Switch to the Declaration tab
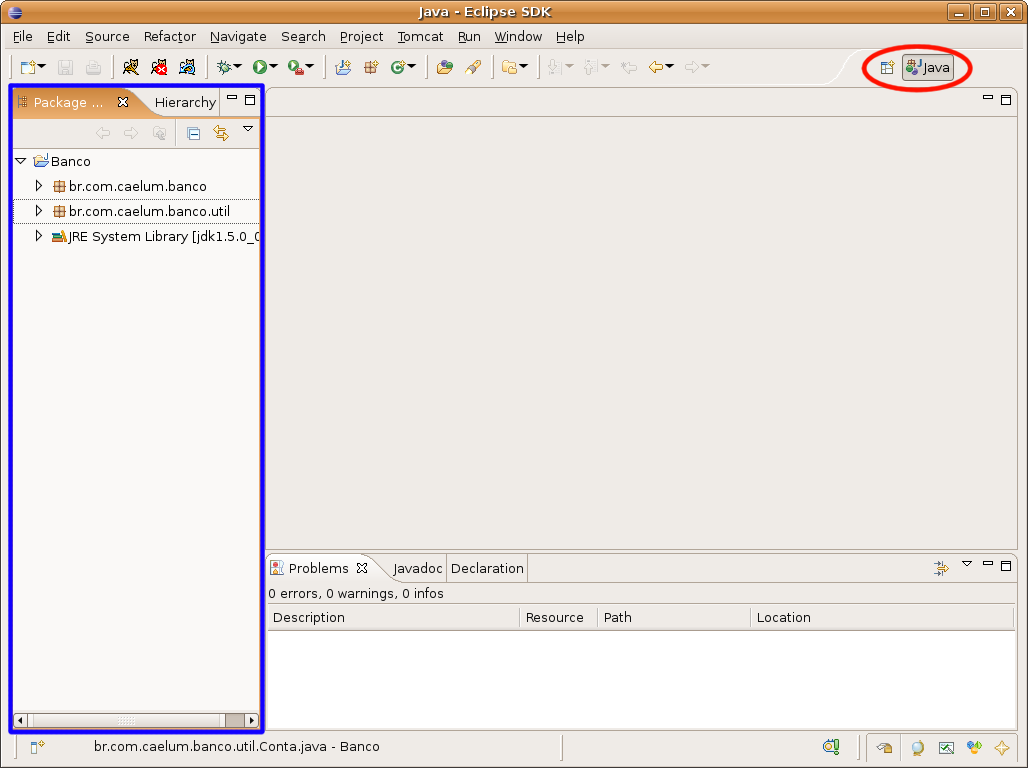The height and width of the screenshot is (768, 1028). pyautogui.click(x=487, y=569)
